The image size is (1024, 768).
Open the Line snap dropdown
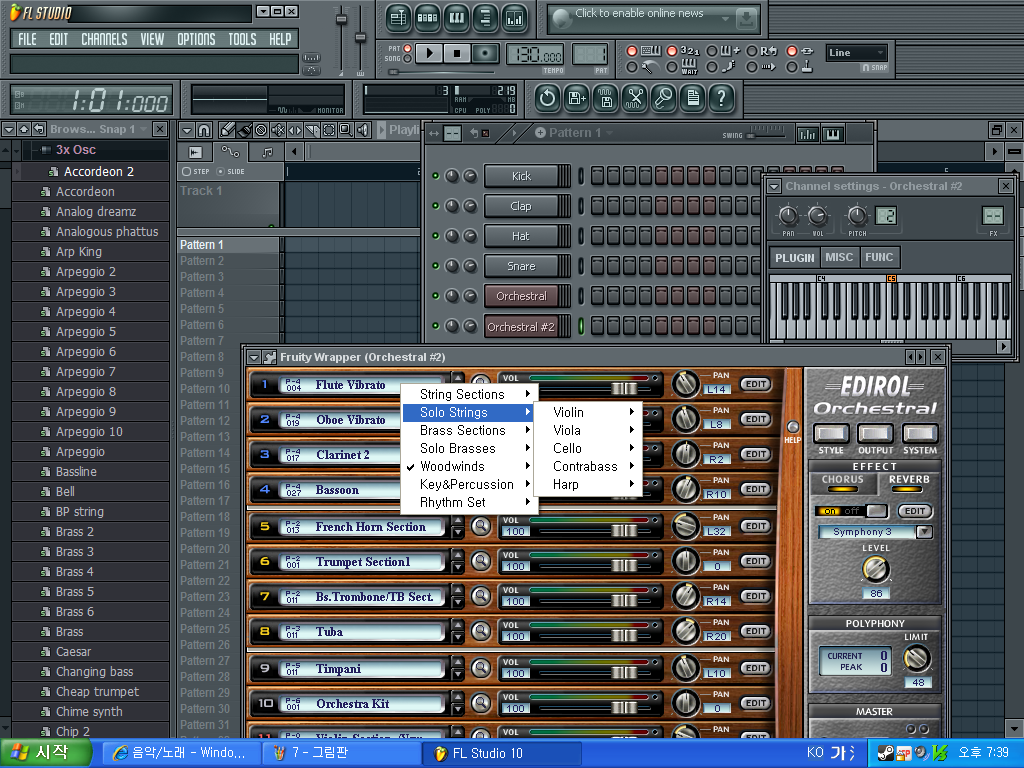click(x=856, y=53)
